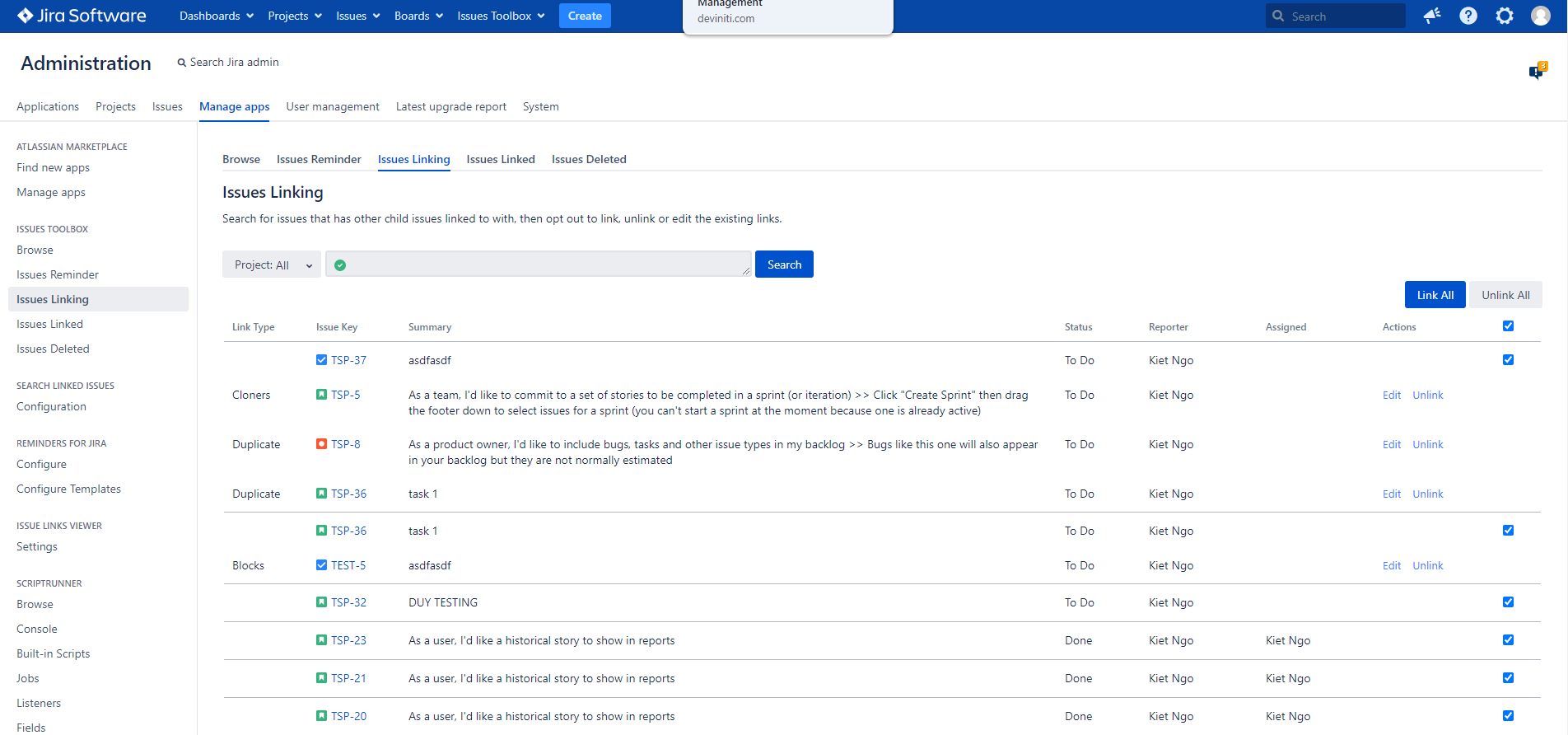The width and height of the screenshot is (1568, 735).
Task: Open the Issues Toolbox dropdown menu
Action: click(501, 16)
